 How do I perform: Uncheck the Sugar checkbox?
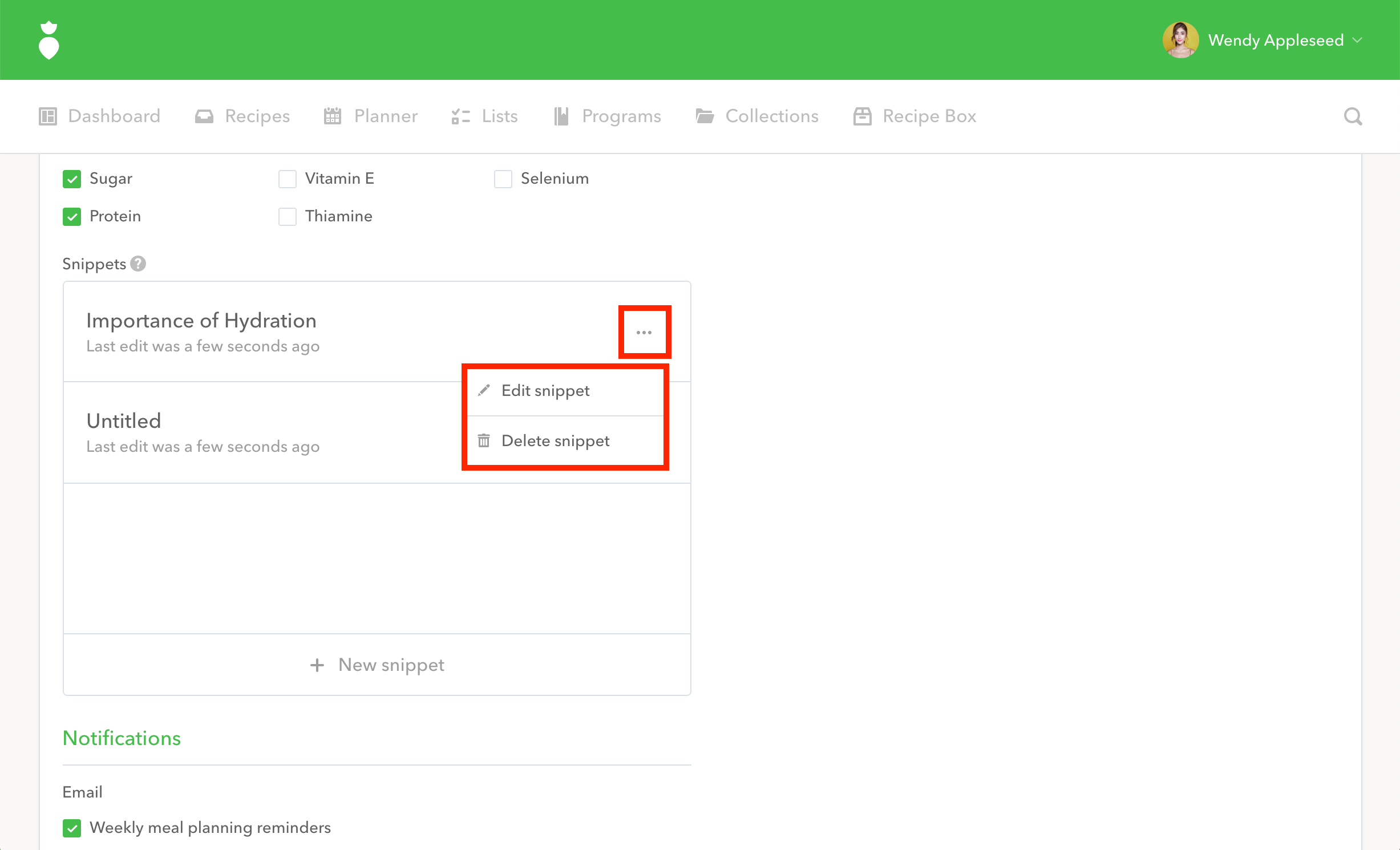pyautogui.click(x=72, y=179)
